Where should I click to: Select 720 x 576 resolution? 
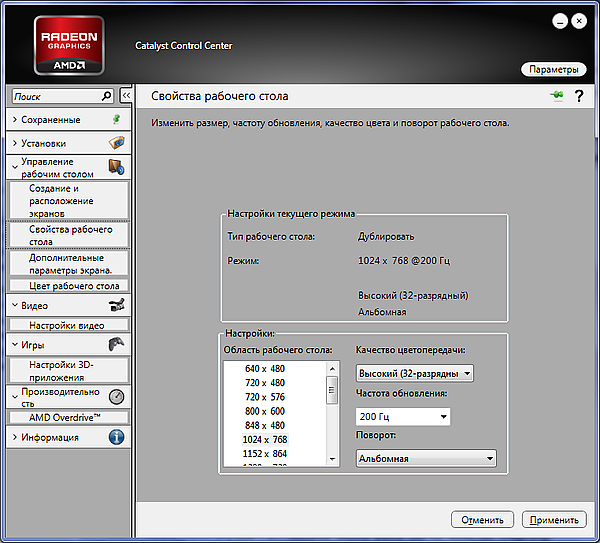point(265,397)
